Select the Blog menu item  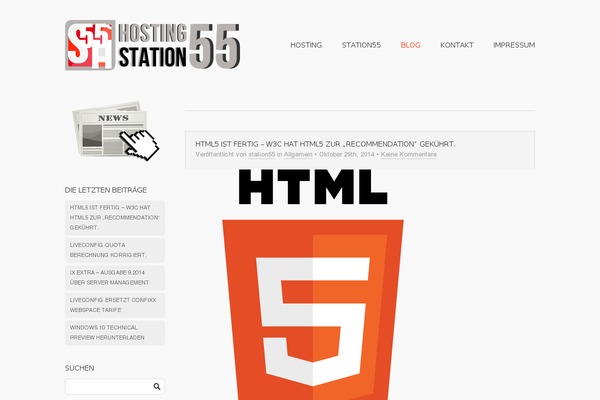(x=411, y=45)
